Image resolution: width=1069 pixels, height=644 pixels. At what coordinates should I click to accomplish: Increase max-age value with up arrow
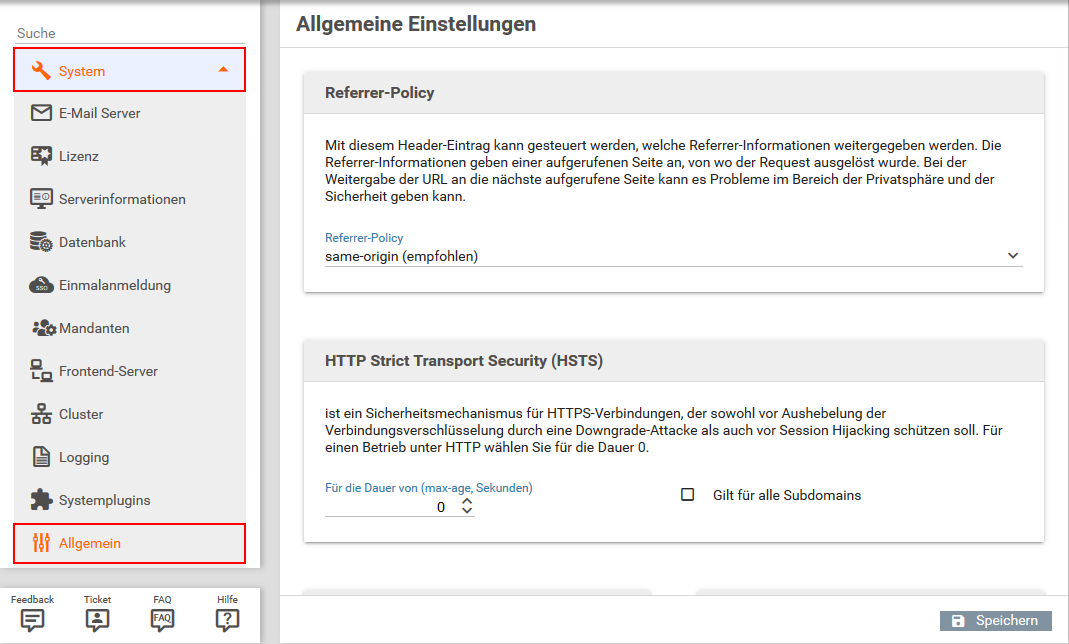466,502
